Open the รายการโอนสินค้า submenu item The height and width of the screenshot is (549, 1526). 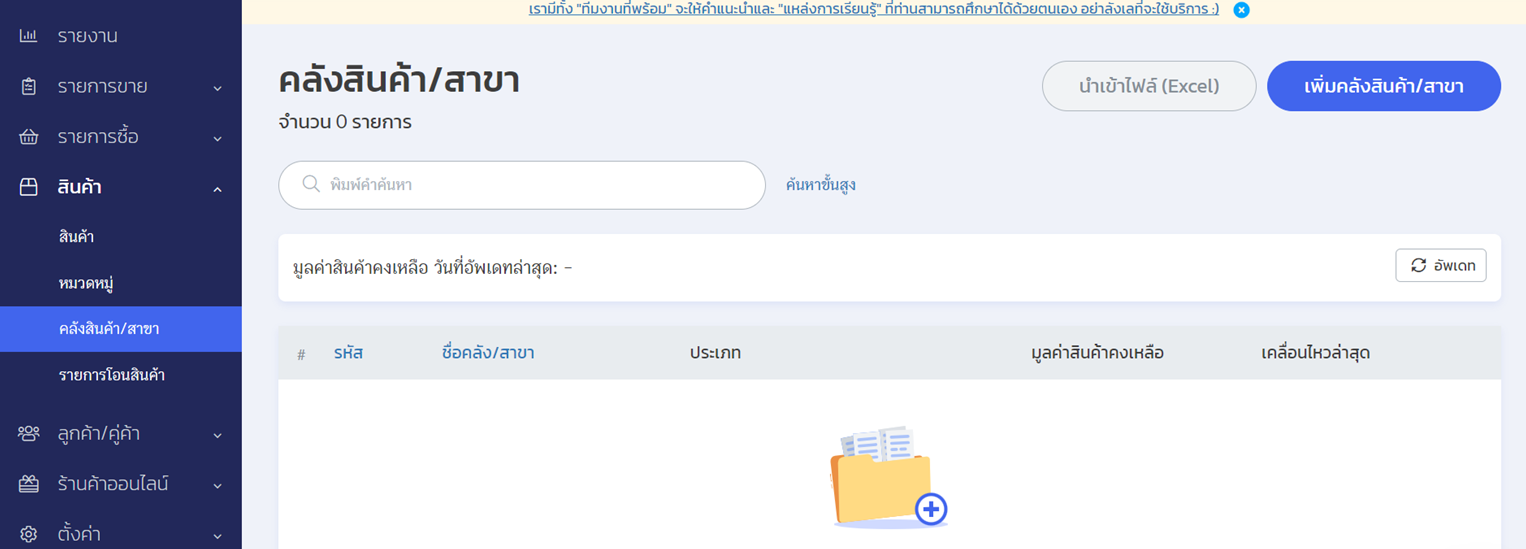(x=112, y=375)
